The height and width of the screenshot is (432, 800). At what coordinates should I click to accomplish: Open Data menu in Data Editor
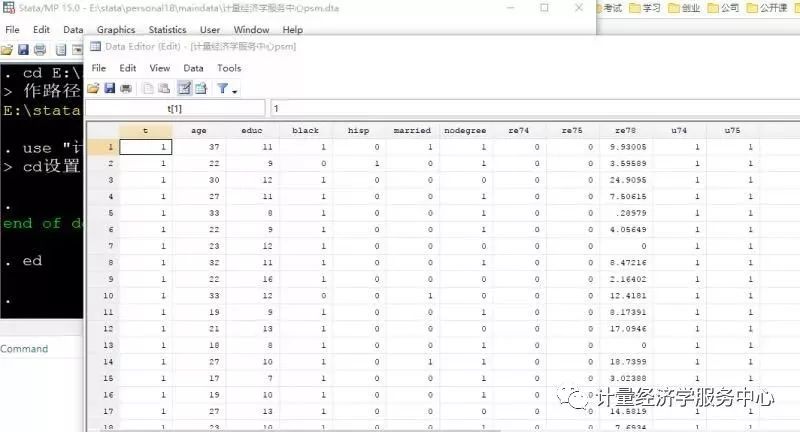[x=193, y=68]
